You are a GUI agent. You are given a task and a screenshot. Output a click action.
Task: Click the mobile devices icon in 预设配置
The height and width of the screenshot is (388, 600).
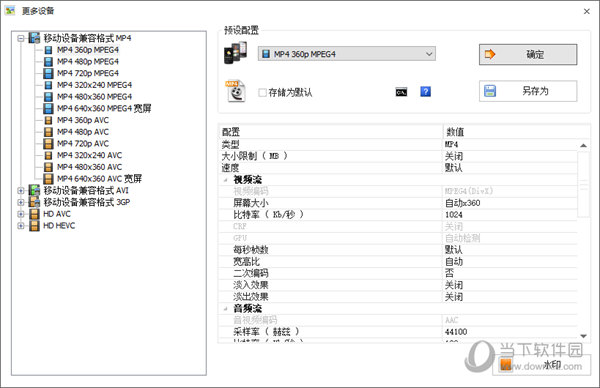235,53
